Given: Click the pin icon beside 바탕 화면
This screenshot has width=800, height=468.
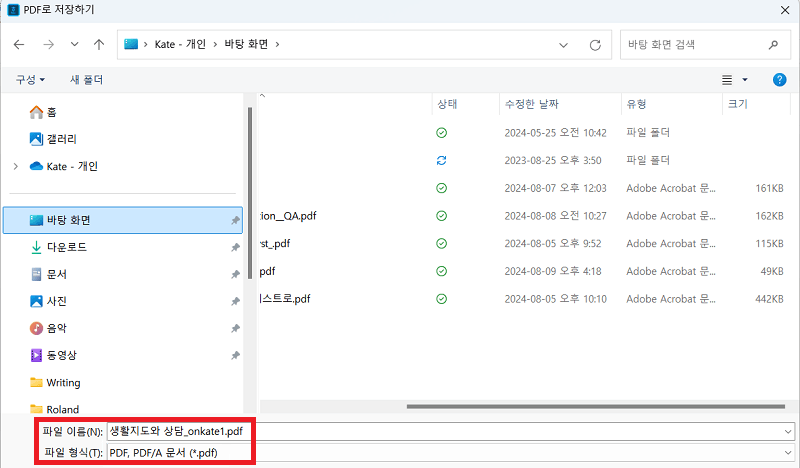Looking at the screenshot, I should point(235,220).
